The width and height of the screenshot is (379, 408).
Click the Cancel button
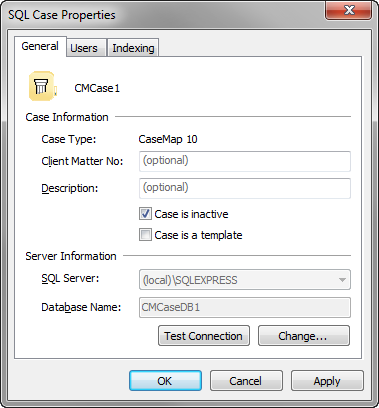pos(246,381)
